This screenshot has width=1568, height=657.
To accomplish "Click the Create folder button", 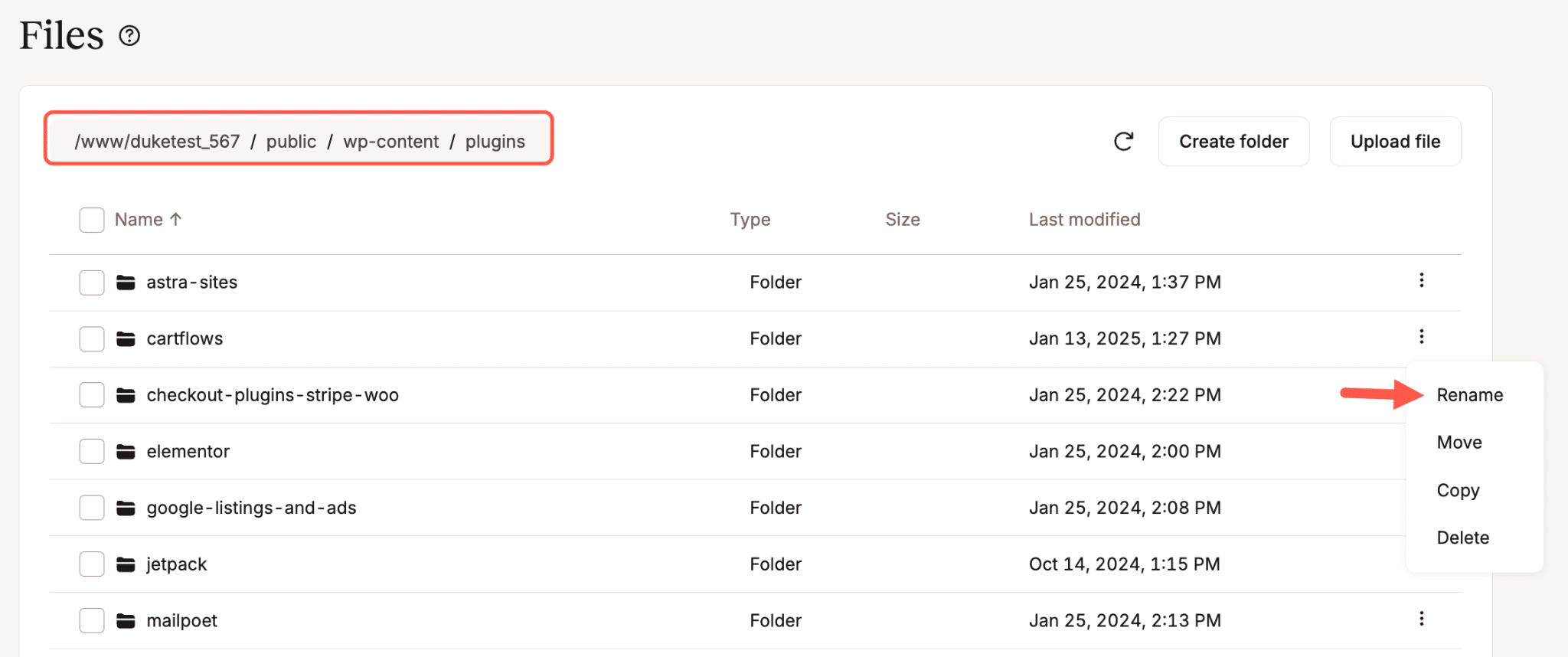I will [x=1233, y=141].
